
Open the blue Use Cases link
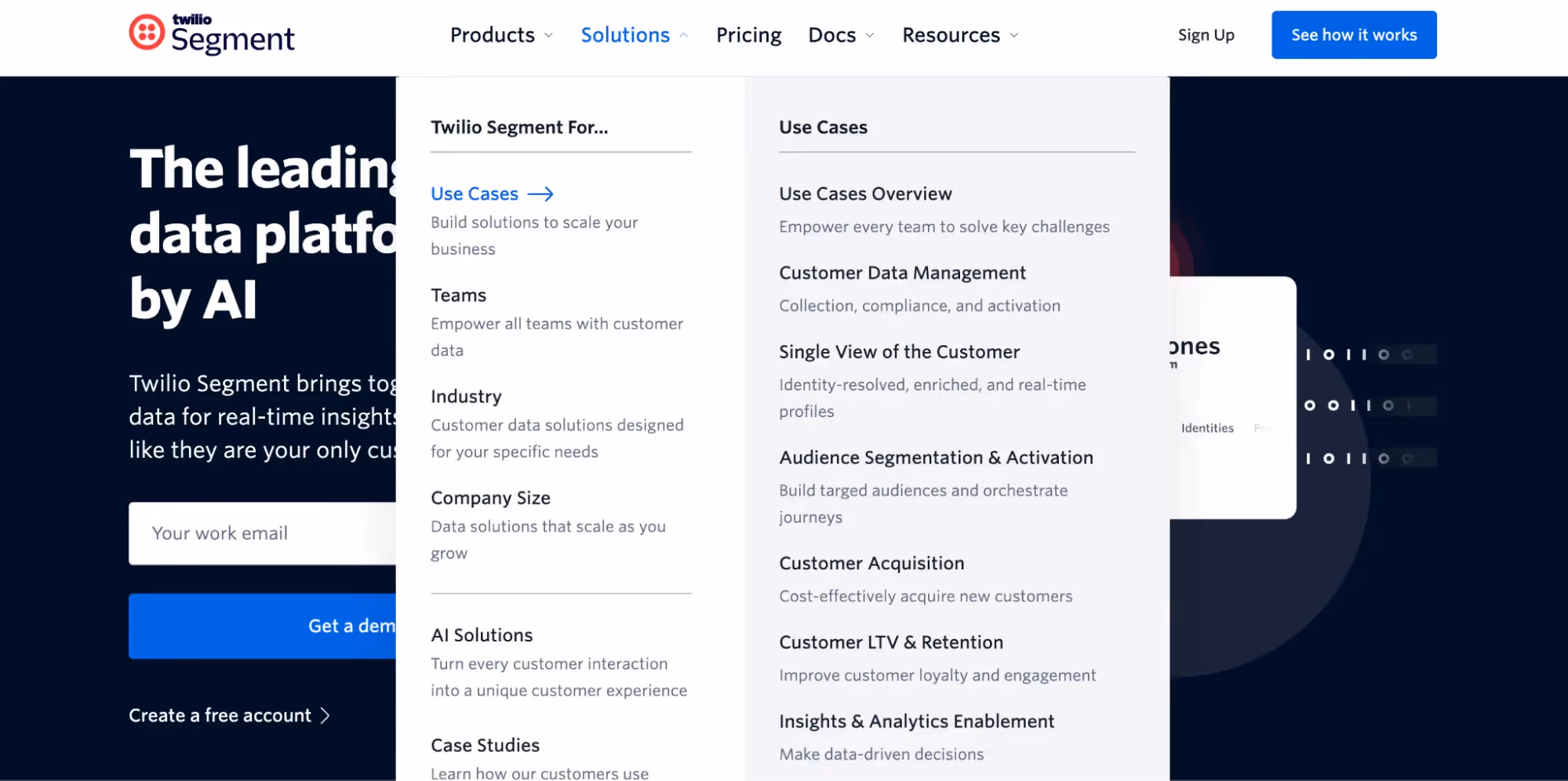pyautogui.click(x=475, y=194)
